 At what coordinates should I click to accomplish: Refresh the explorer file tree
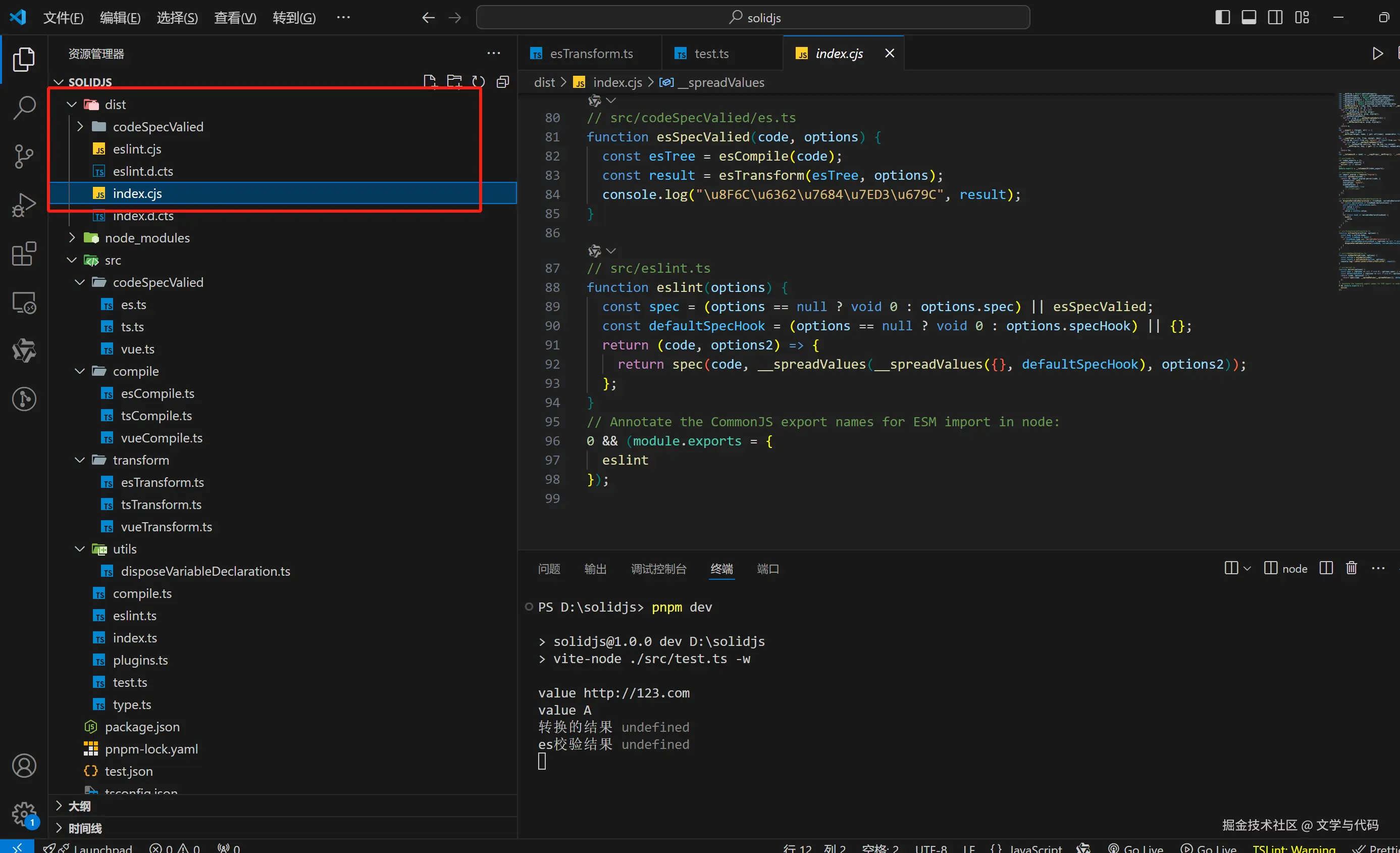(479, 82)
